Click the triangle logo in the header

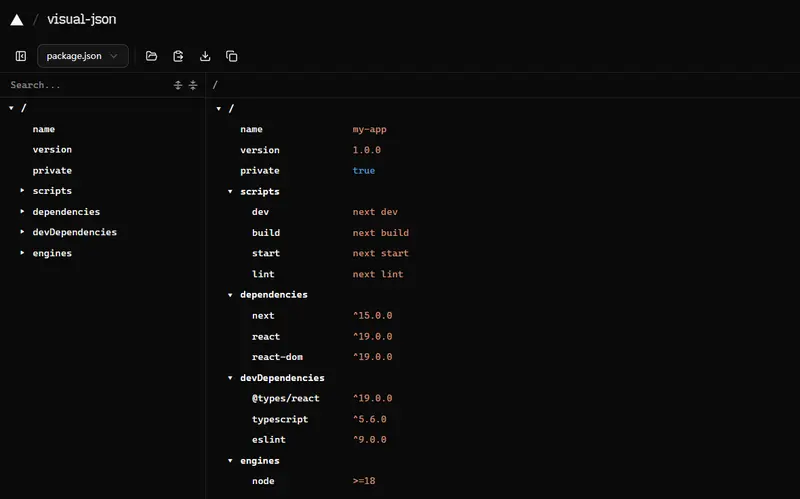[17, 20]
